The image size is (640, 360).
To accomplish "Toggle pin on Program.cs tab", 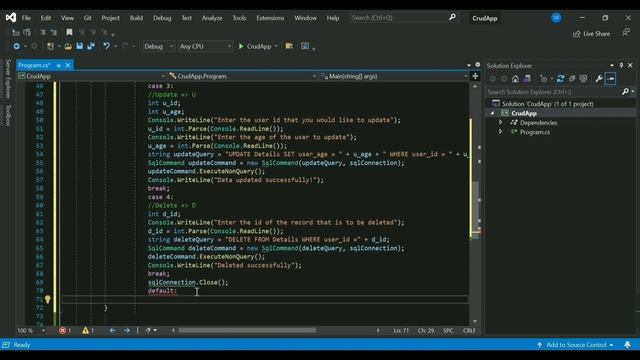I will [59, 65].
